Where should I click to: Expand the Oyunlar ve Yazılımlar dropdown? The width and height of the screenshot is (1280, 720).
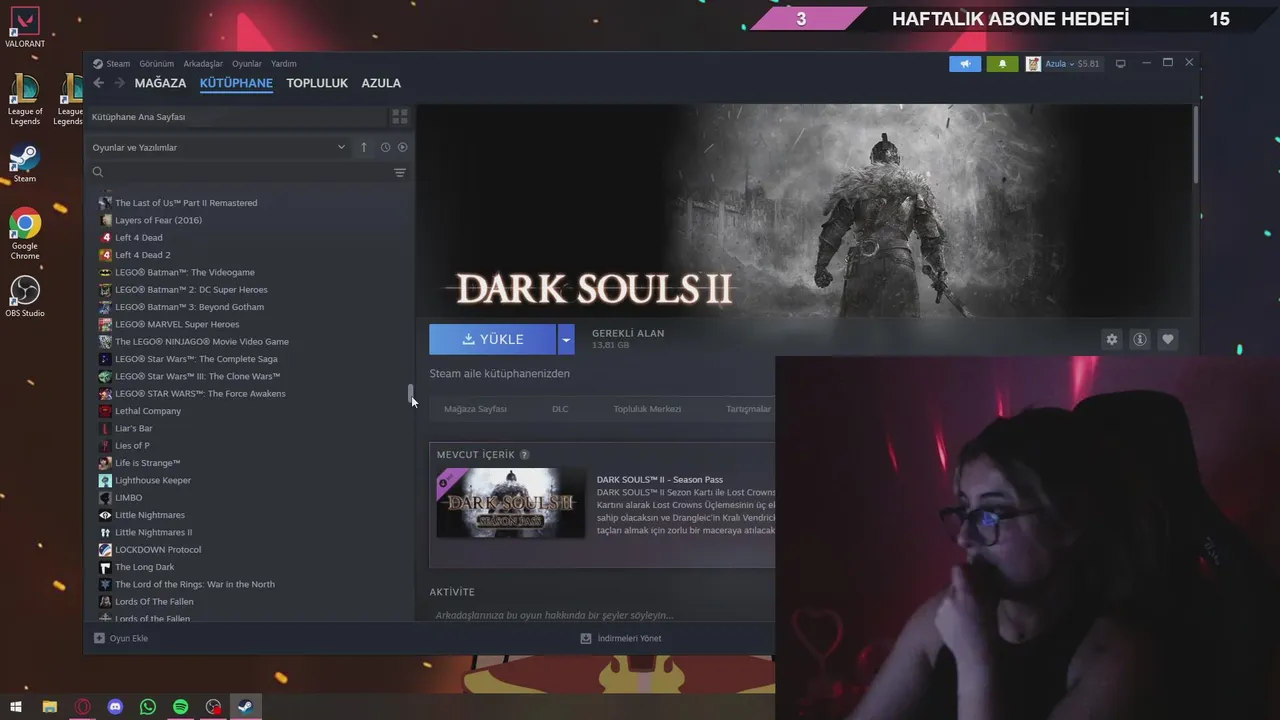341,147
